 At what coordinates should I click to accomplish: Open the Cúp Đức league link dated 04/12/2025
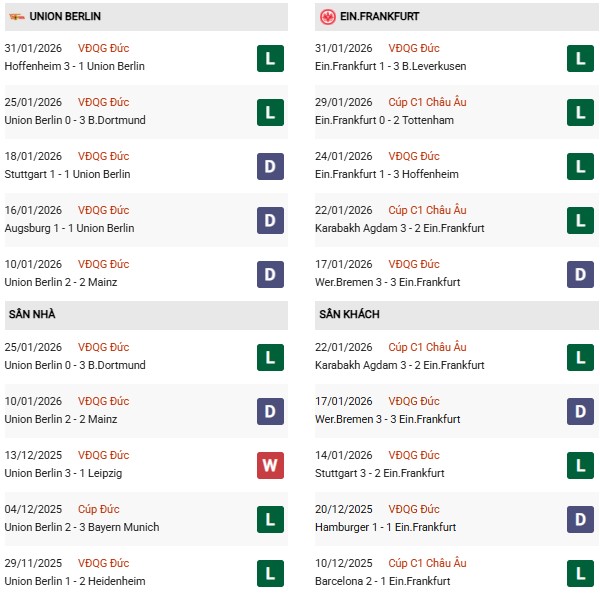100,509
